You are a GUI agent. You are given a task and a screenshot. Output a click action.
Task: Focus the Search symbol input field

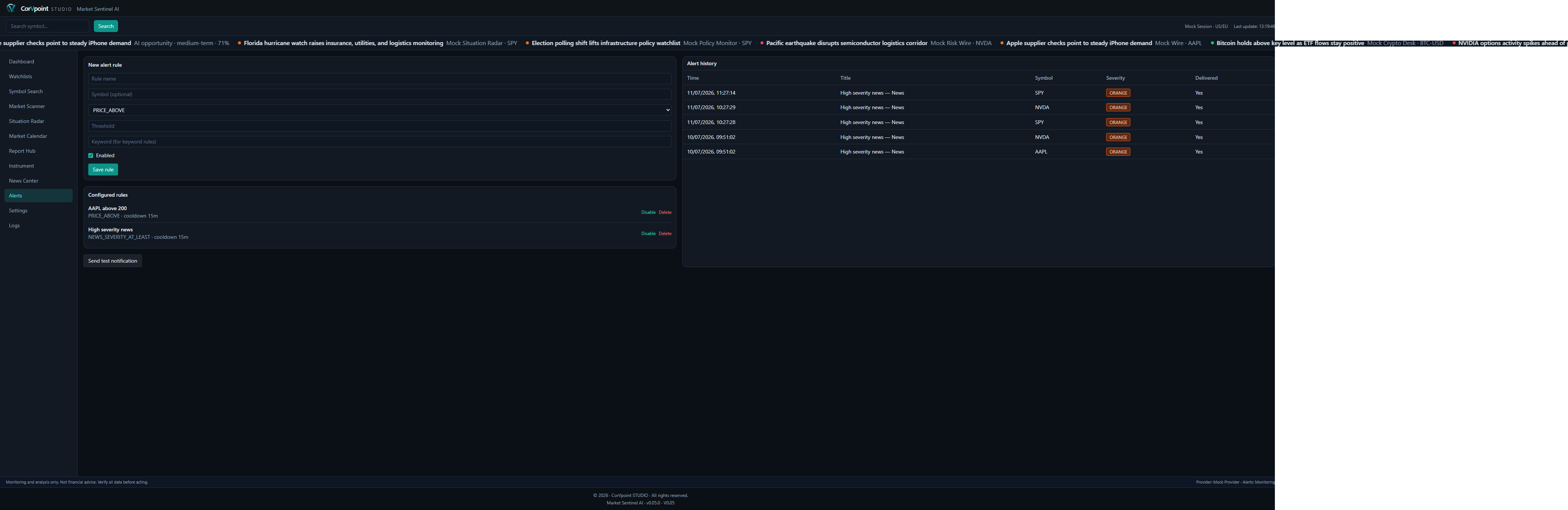pyautogui.click(x=47, y=26)
